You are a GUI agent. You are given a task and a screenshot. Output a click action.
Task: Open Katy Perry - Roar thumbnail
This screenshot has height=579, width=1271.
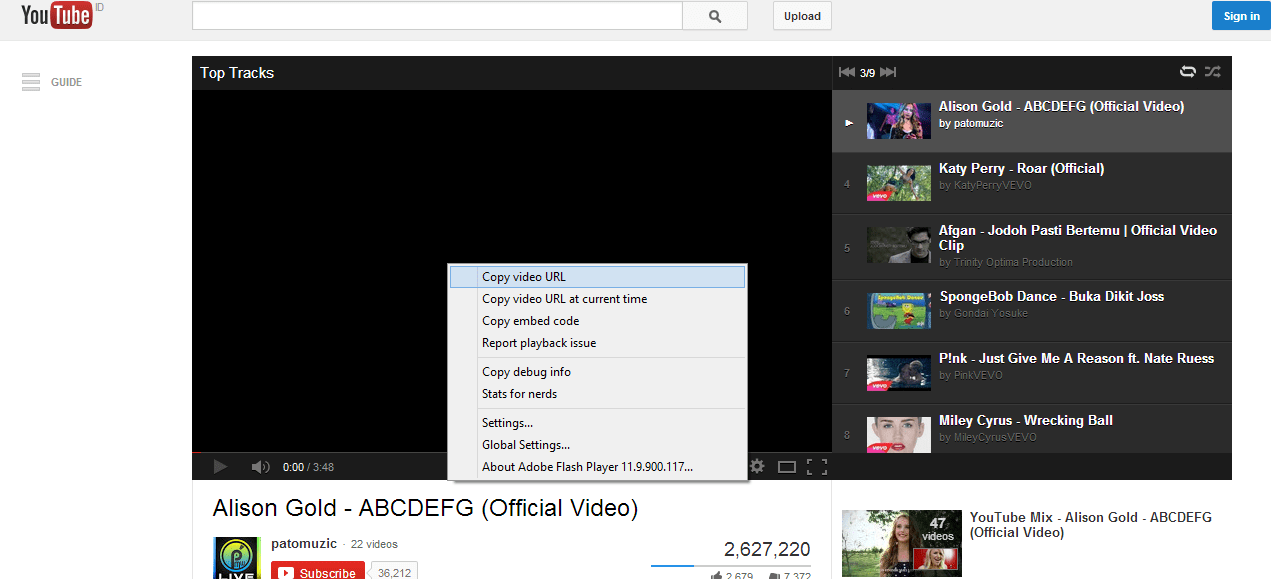click(899, 184)
